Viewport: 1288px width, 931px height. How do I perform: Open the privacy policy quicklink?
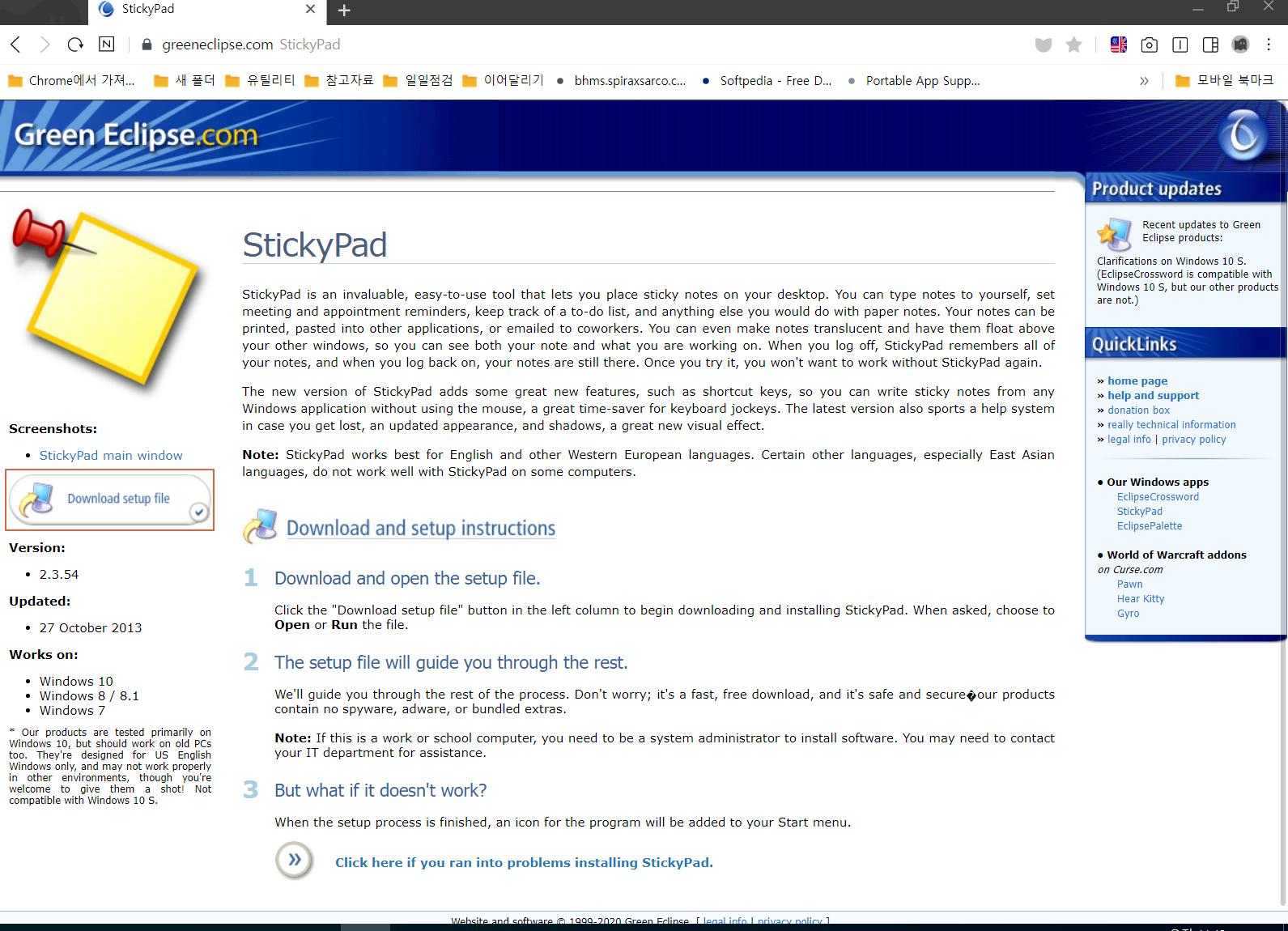click(x=1193, y=439)
